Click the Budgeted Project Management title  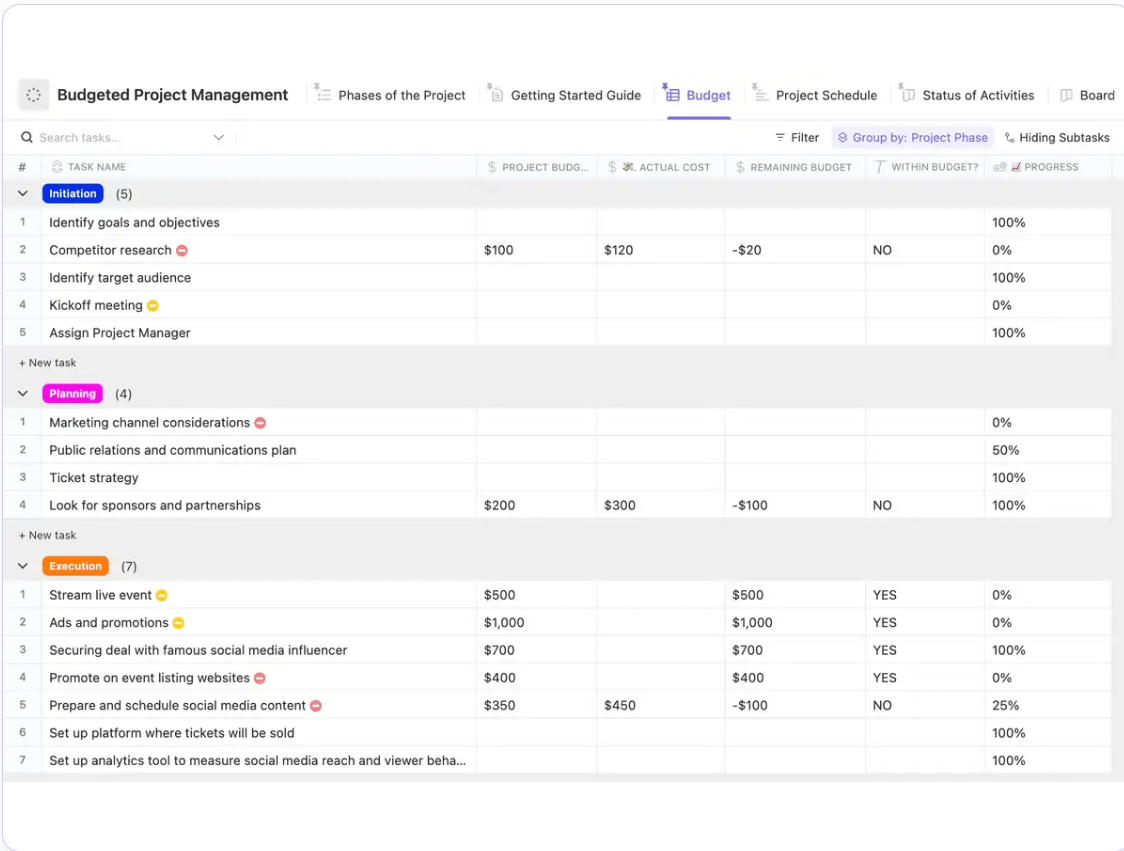point(173,95)
